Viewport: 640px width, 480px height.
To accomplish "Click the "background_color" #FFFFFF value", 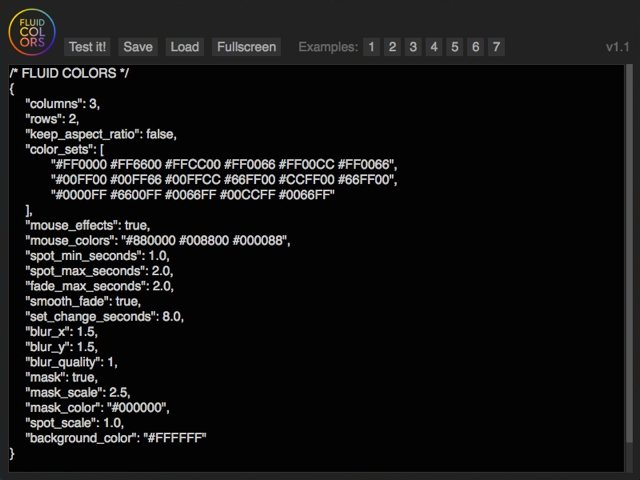I will (x=175, y=438).
